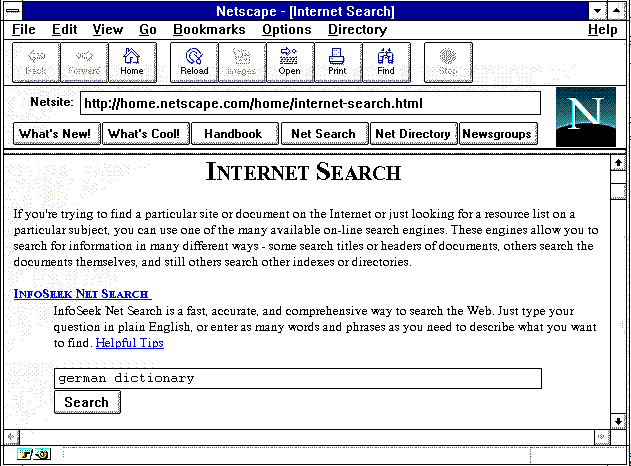Image resolution: width=631 pixels, height=466 pixels.
Task: Open a location with Open button
Action: [290, 62]
